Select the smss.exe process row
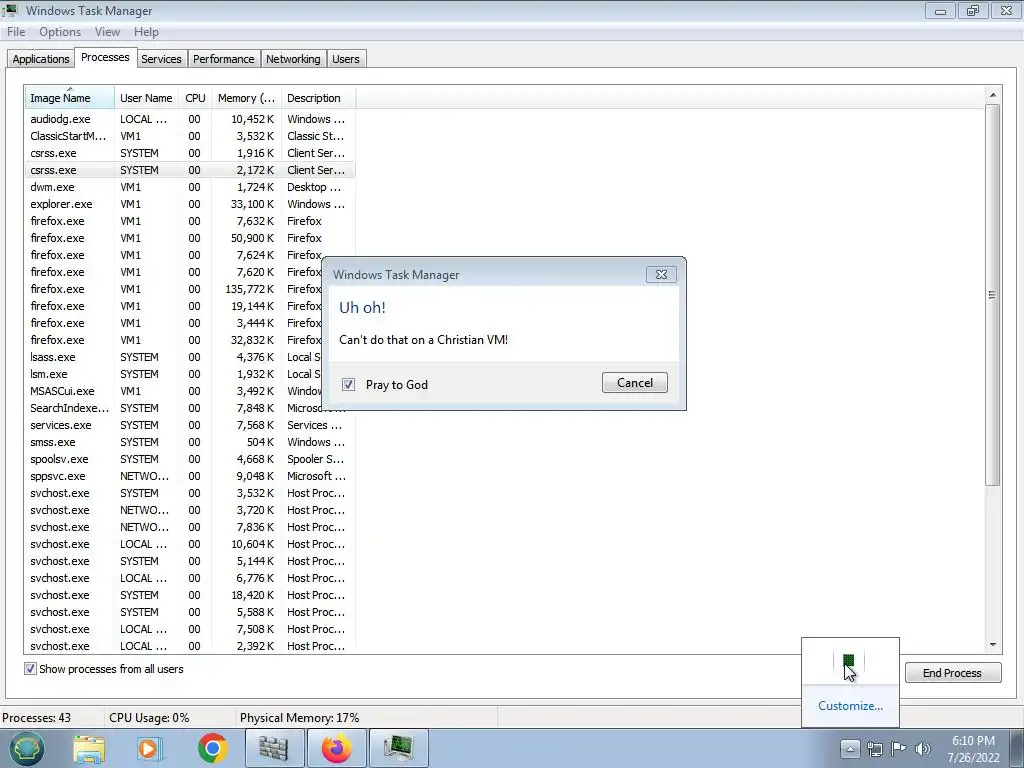Screen dimensions: 1024x768 tap(190, 441)
